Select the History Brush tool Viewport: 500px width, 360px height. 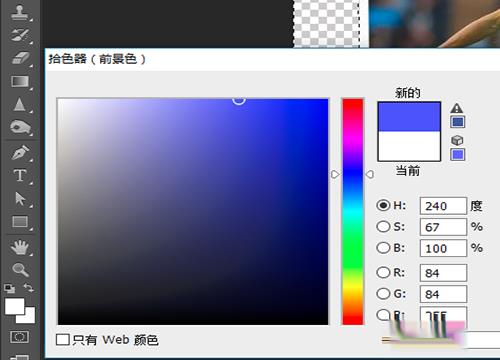click(19, 35)
